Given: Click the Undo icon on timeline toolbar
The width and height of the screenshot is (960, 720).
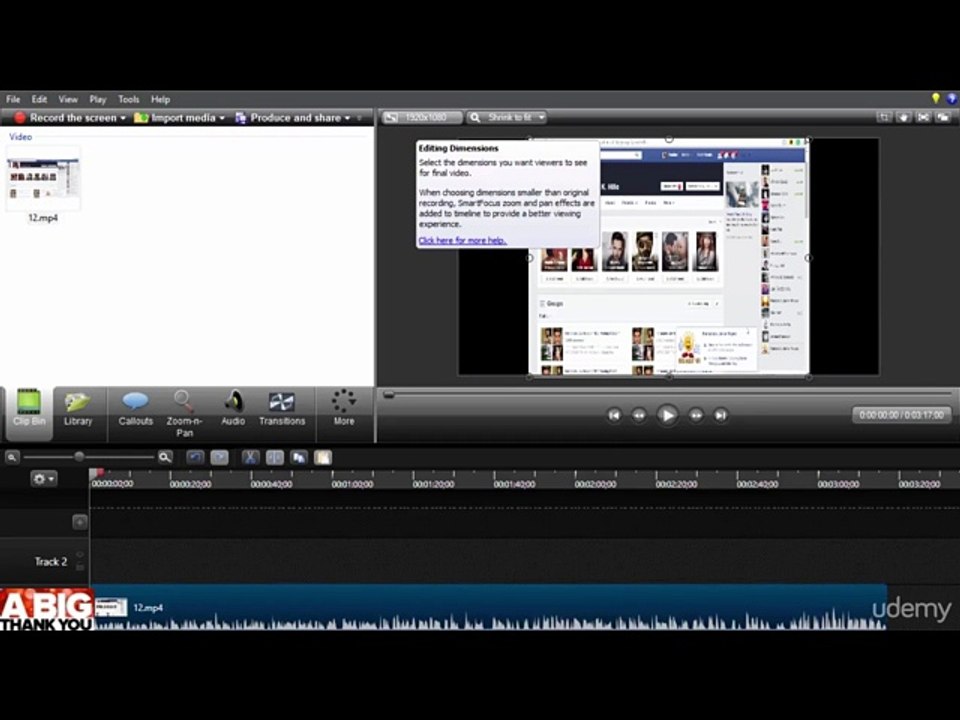Looking at the screenshot, I should [195, 457].
